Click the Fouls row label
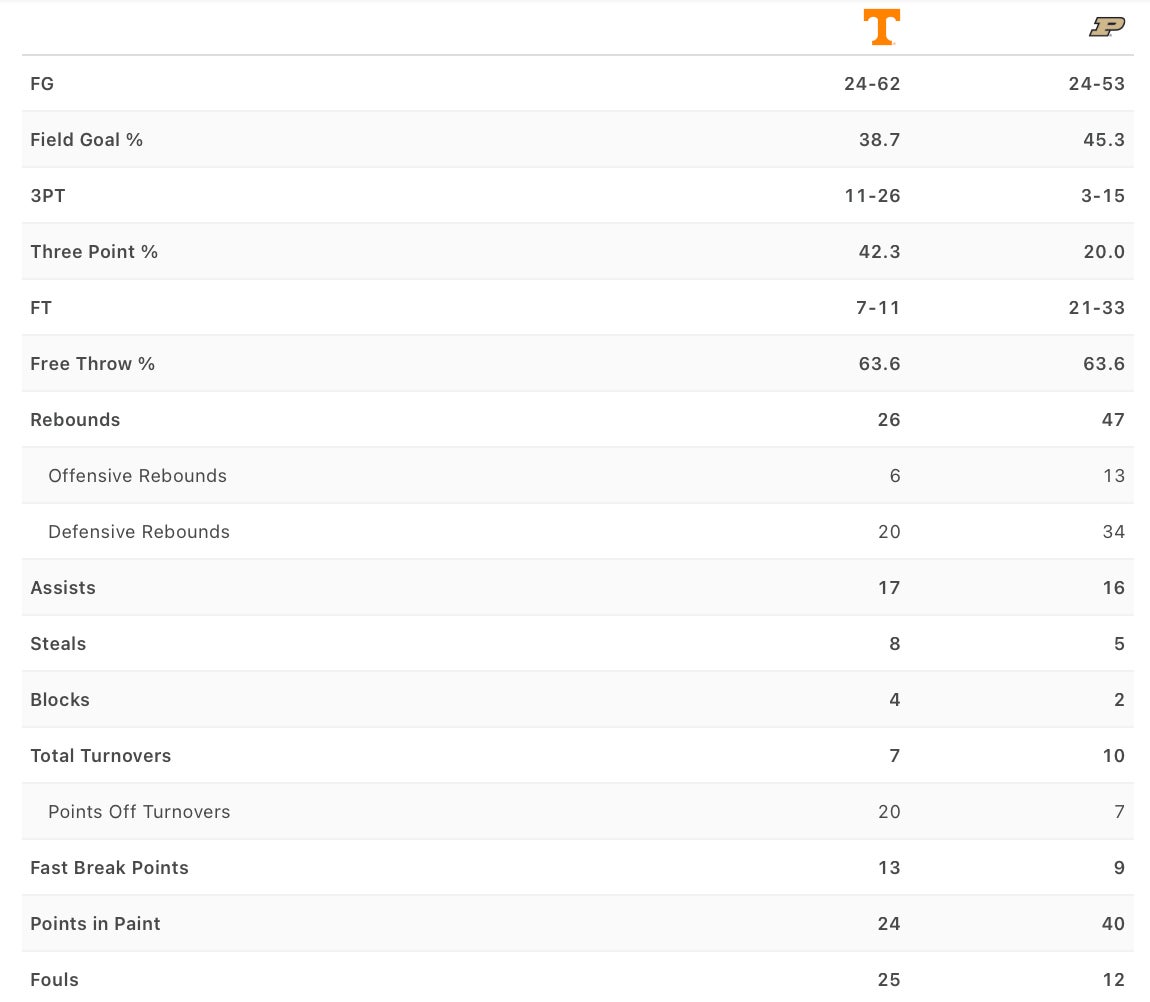 tap(54, 980)
